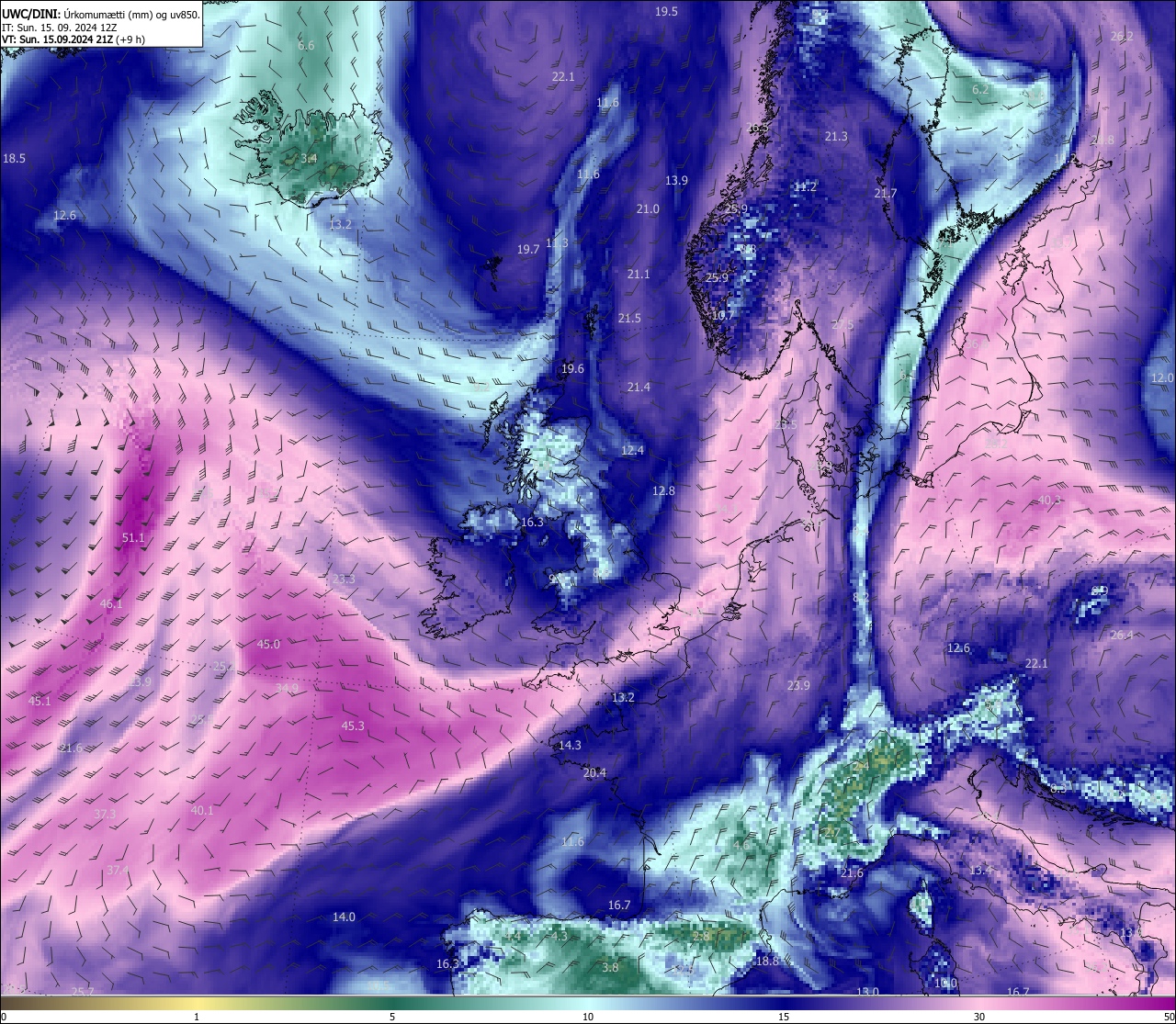Click the legend tick labeled 10
Image resolution: width=1176 pixels, height=1024 pixels.
click(x=588, y=1017)
